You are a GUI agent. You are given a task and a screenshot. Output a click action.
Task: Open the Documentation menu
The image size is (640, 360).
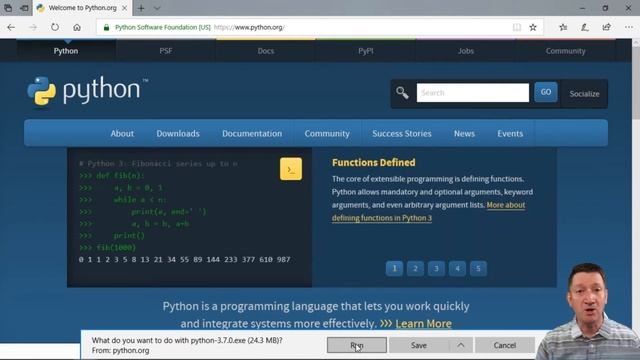click(x=252, y=133)
